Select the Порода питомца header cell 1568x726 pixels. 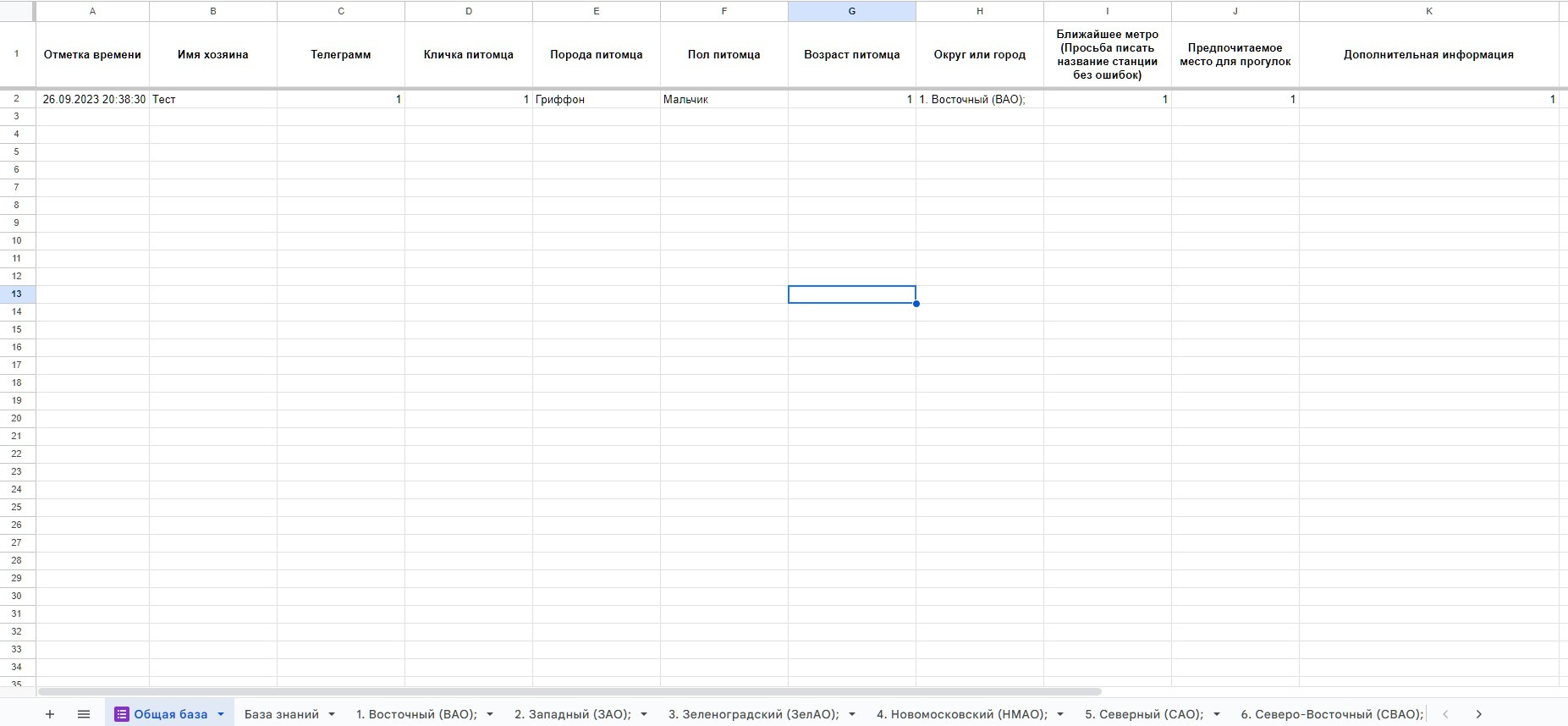point(597,54)
